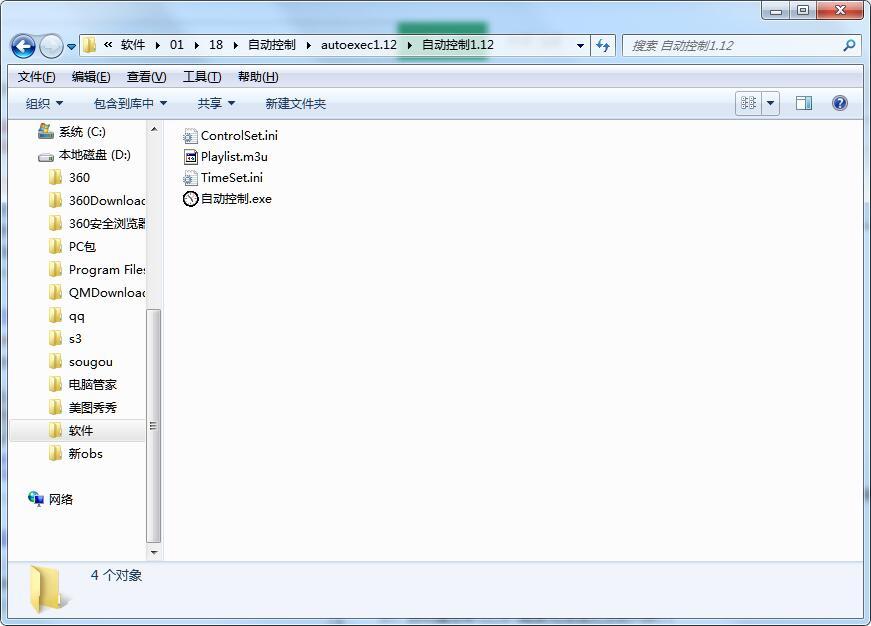Navigate to 01 breadcrumb segment

[177, 44]
